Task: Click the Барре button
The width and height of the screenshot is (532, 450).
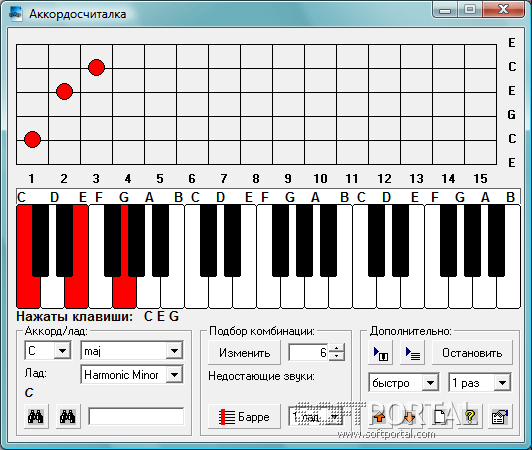Action: pos(244,416)
